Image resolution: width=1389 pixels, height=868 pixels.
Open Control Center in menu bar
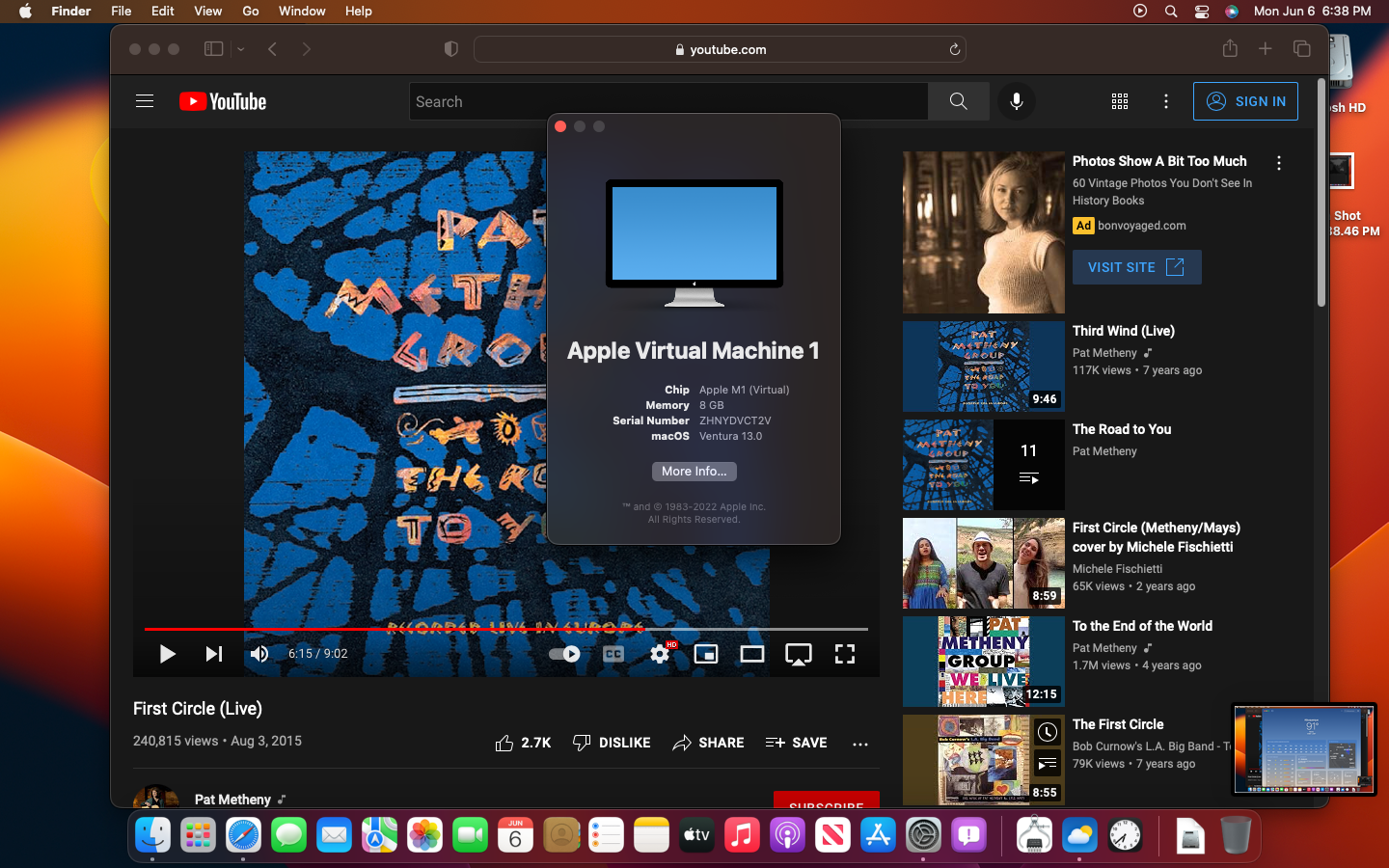pyautogui.click(x=1202, y=11)
